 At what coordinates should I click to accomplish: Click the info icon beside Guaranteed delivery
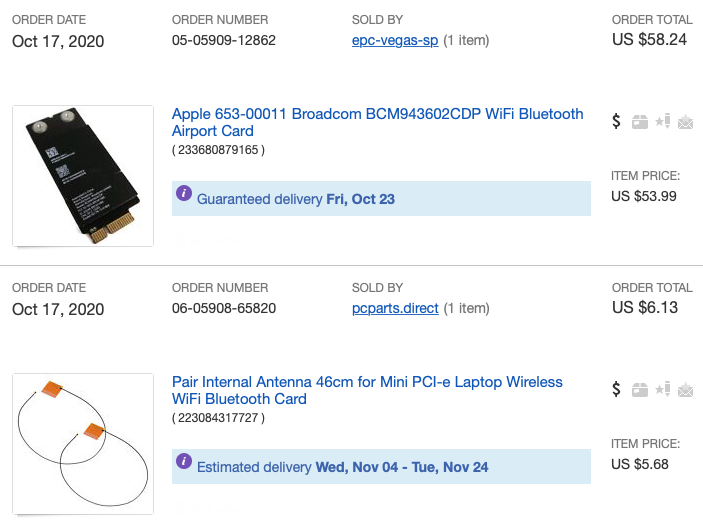pos(184,193)
